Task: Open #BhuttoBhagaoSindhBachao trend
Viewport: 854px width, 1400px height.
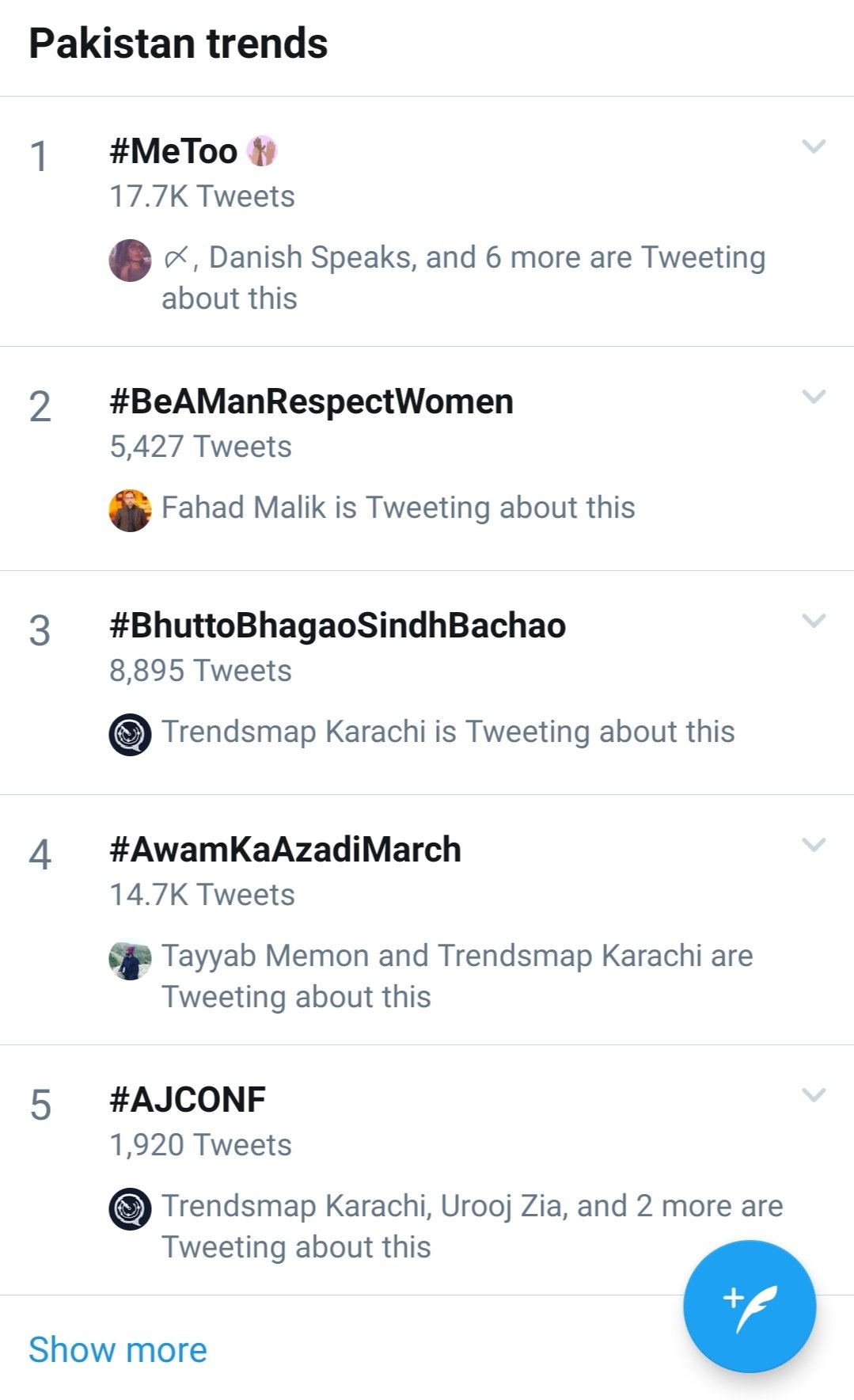Action: pyautogui.click(x=337, y=626)
